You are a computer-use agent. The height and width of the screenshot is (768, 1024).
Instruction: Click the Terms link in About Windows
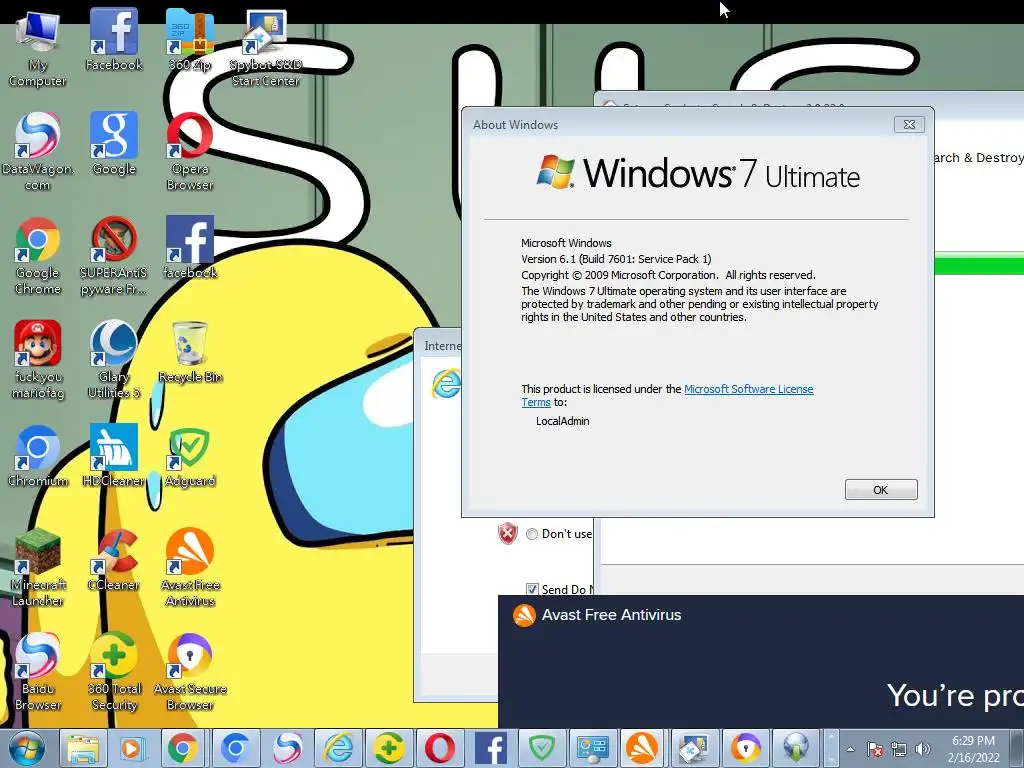pyautogui.click(x=536, y=402)
